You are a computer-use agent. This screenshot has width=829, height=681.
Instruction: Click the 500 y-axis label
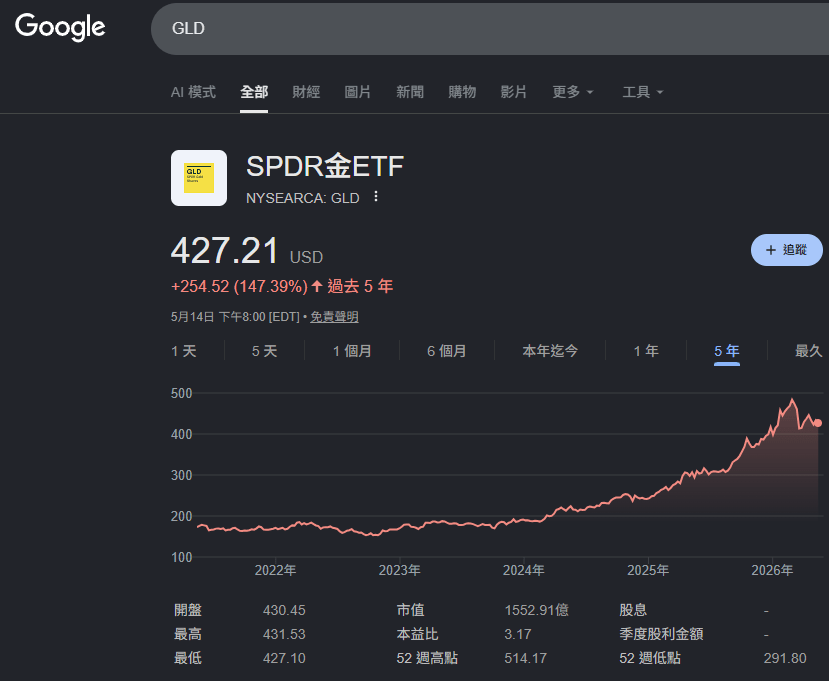point(182,393)
